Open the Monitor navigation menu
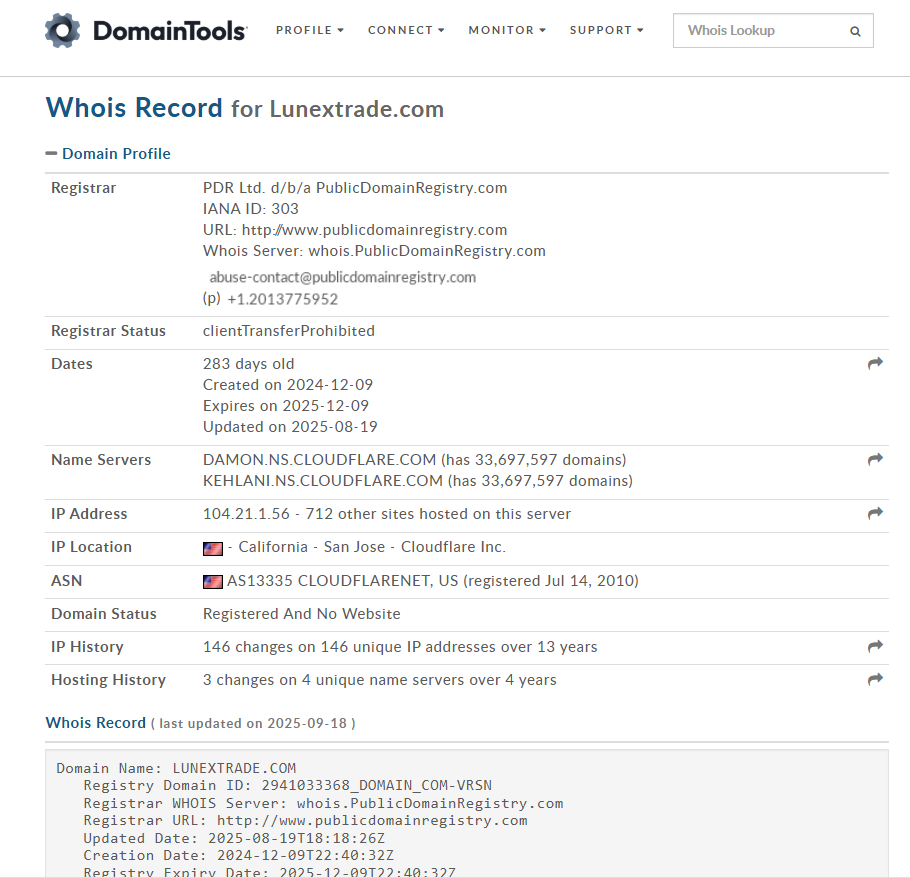The image size is (910, 878). (507, 30)
